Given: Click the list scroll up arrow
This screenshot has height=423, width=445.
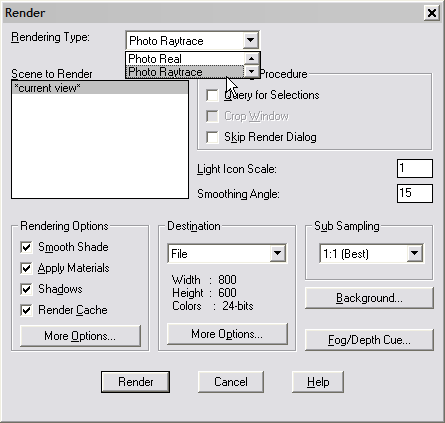Looking at the screenshot, I should [x=251, y=59].
